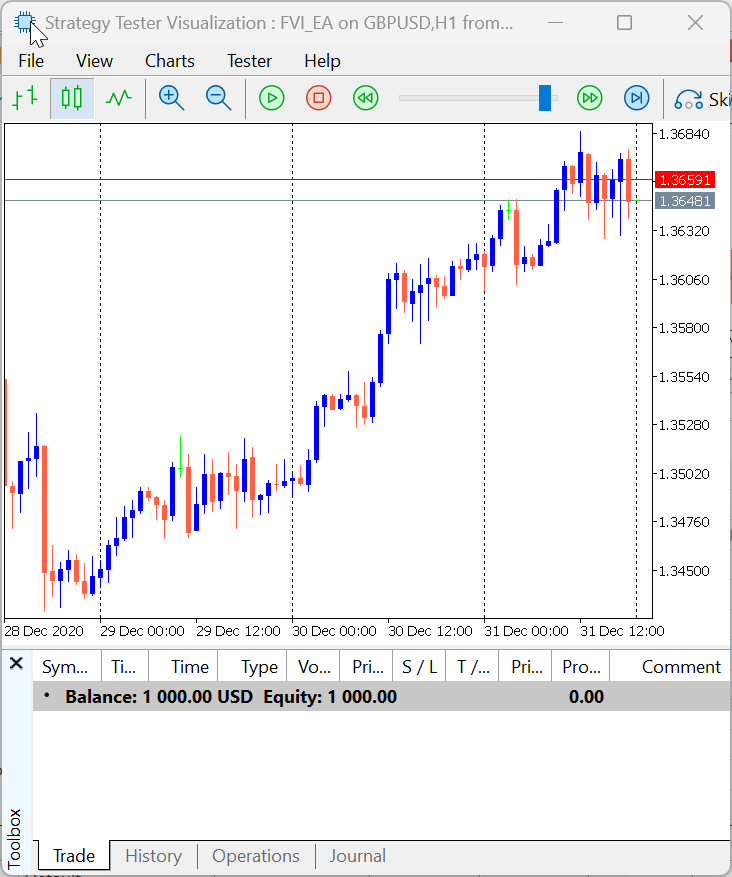Select the Trade tab
Image resolution: width=732 pixels, height=877 pixels.
click(x=74, y=856)
